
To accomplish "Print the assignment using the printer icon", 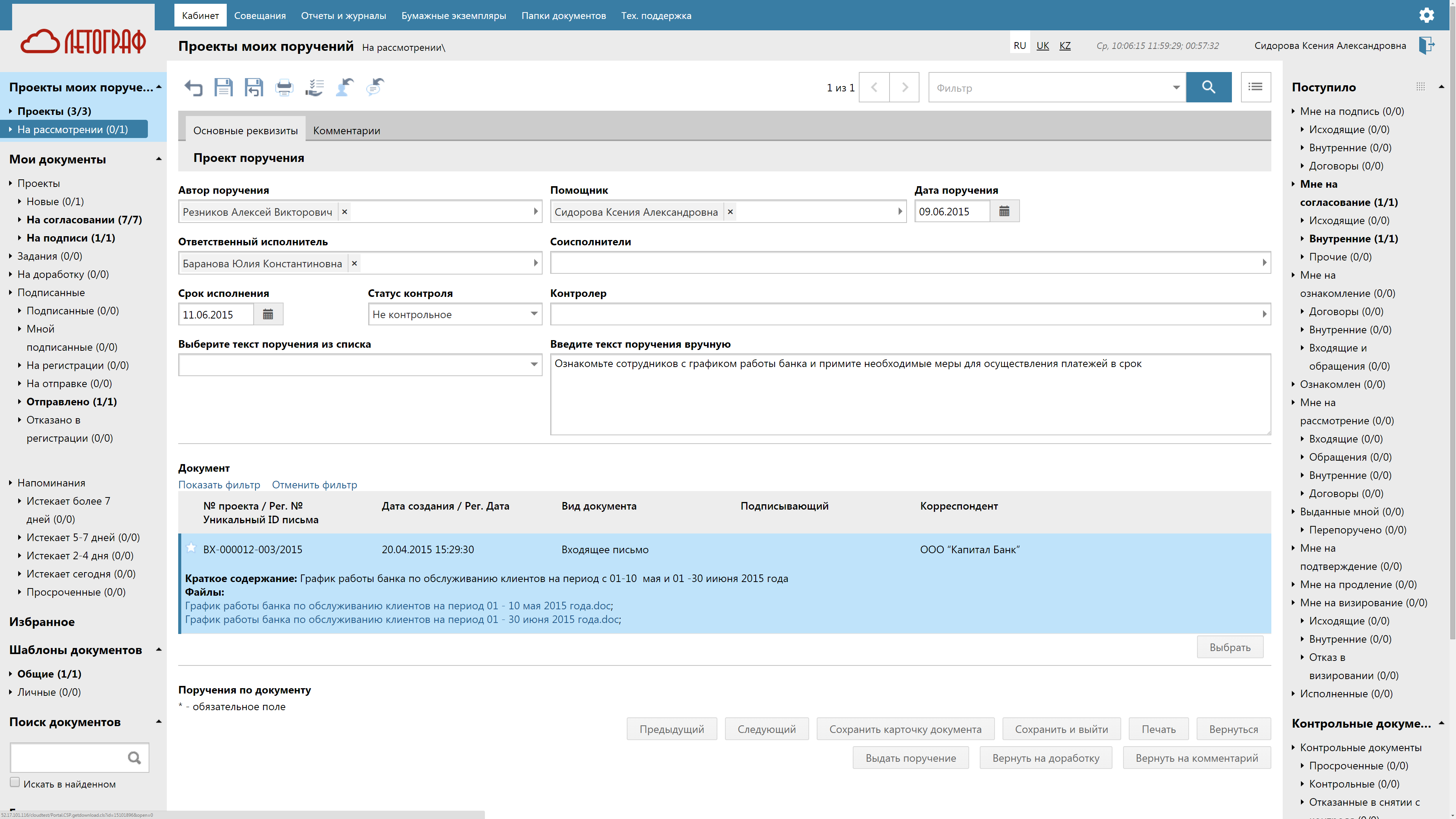I will click(284, 87).
